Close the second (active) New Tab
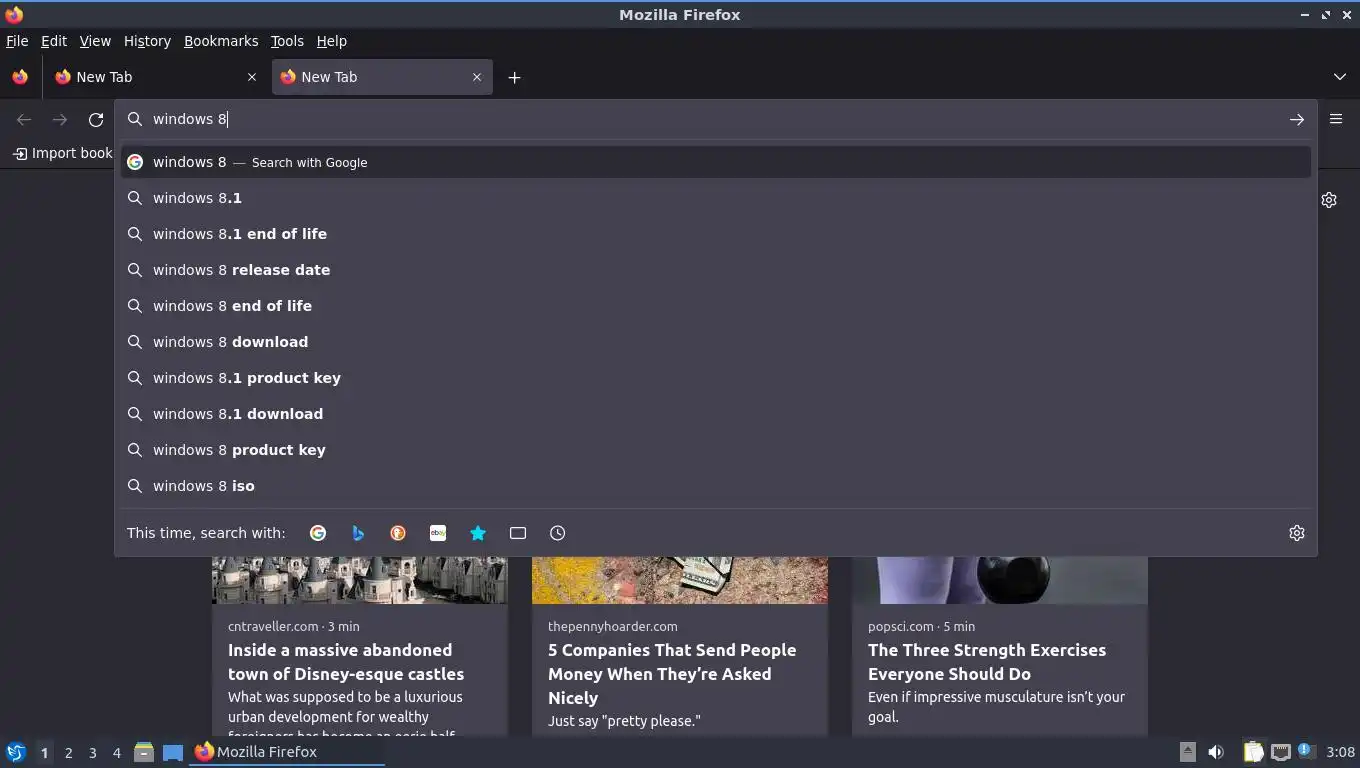The height and width of the screenshot is (768, 1360). pos(477,77)
